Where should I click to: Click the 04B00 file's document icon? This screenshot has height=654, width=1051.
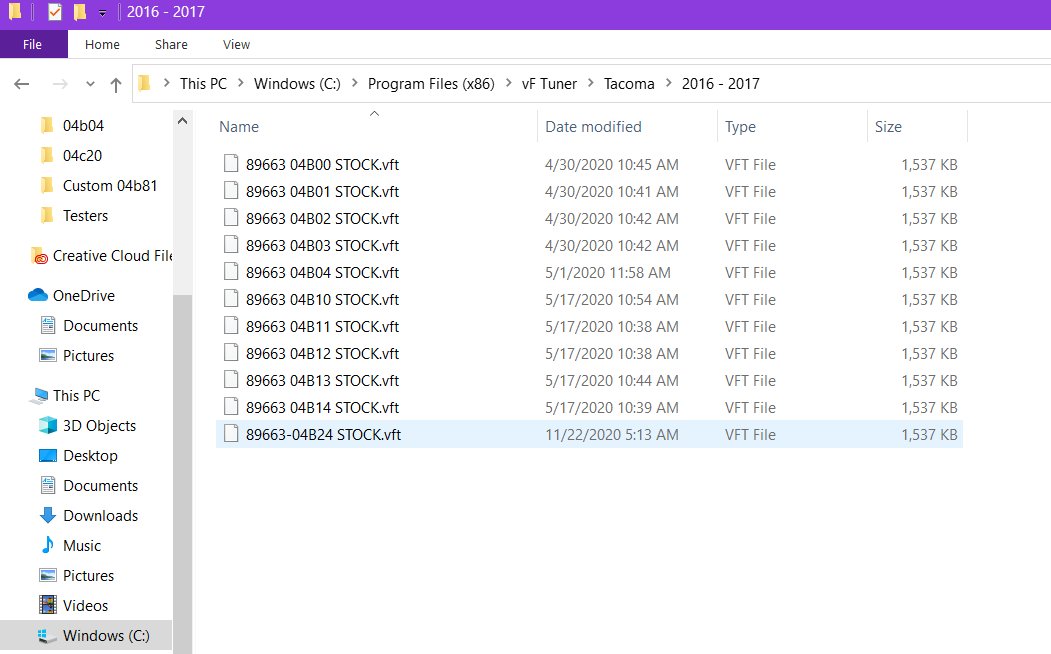click(231, 164)
